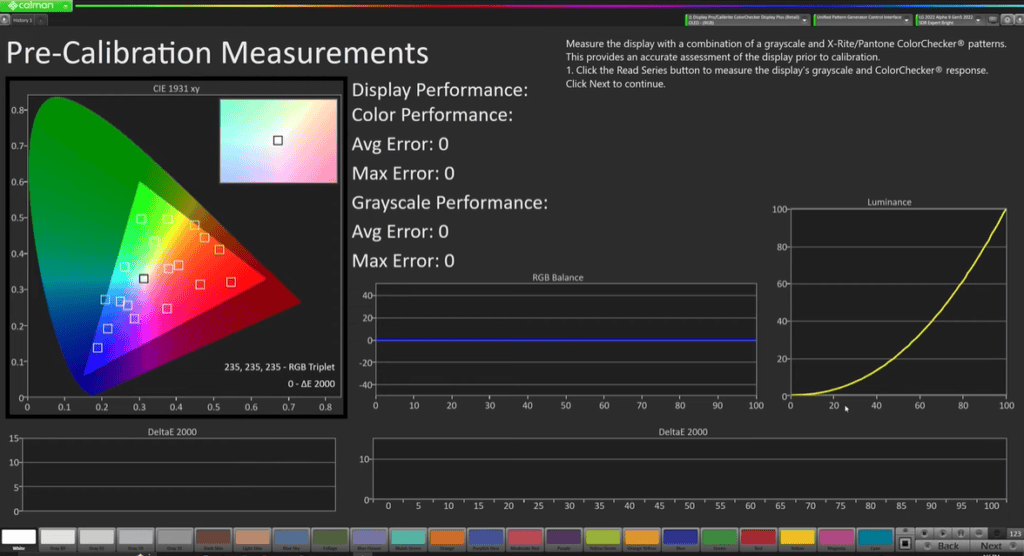Select the Gray 65 patch
Viewport: 1024px width, 556px height.
click(x=97, y=539)
